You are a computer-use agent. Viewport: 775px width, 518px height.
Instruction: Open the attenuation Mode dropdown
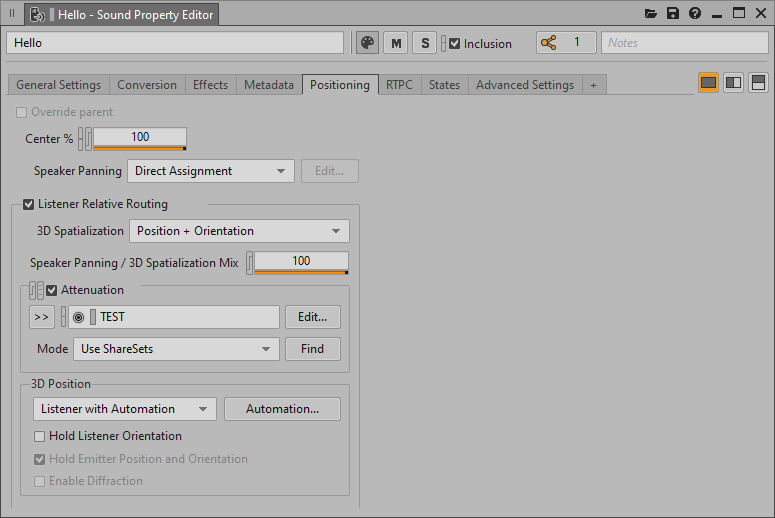coord(176,349)
